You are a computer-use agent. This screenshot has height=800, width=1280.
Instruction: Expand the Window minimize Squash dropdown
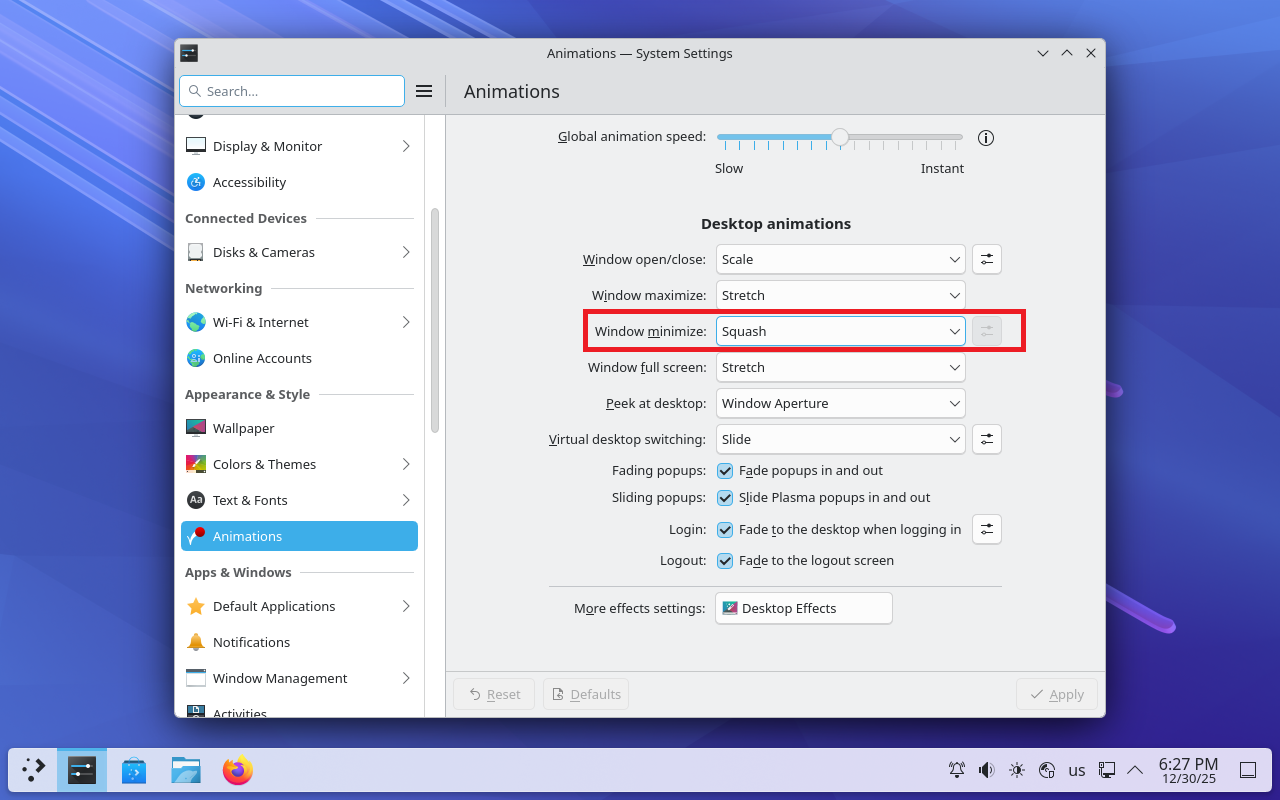840,331
